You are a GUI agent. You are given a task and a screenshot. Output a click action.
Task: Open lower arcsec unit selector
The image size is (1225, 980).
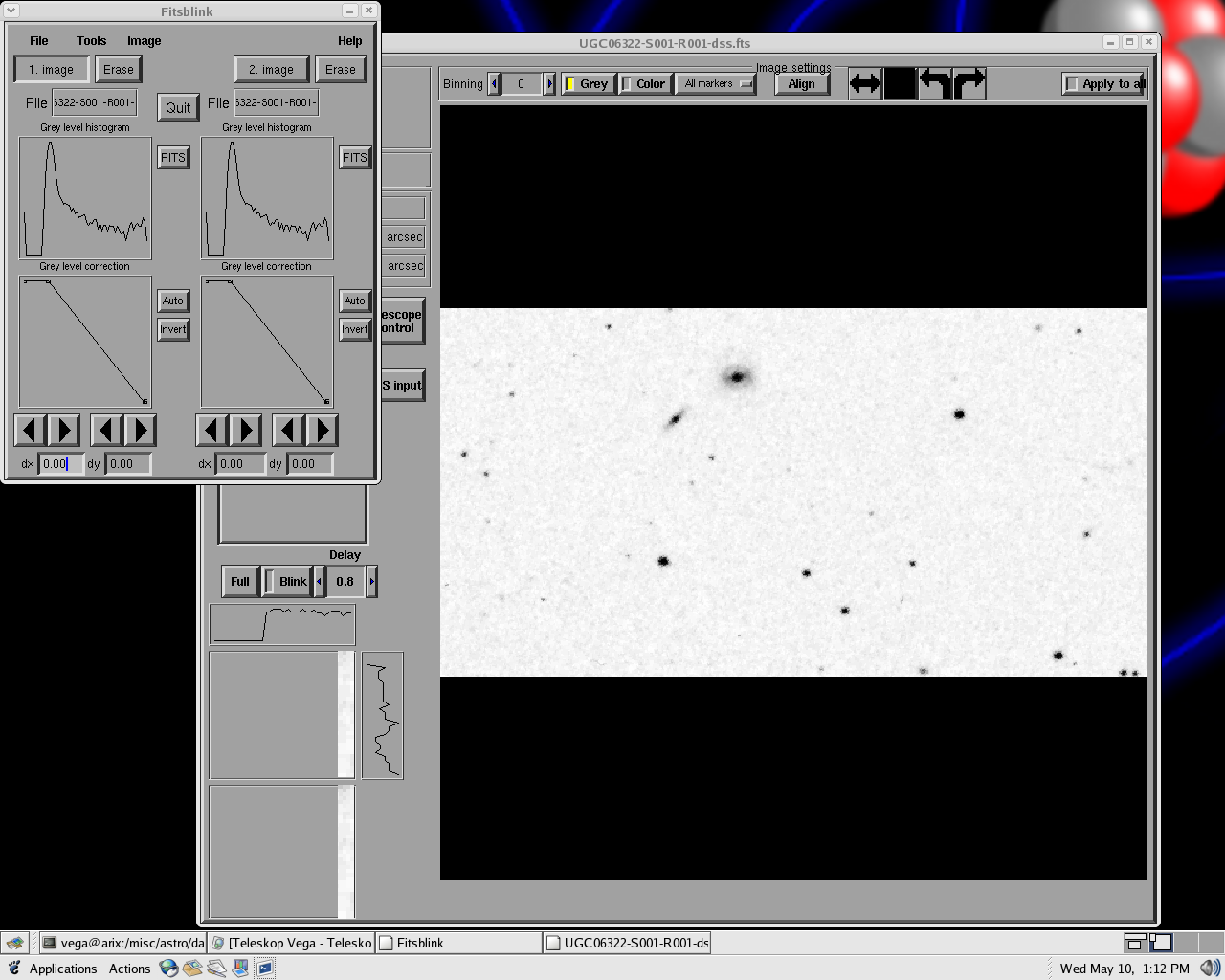point(403,266)
